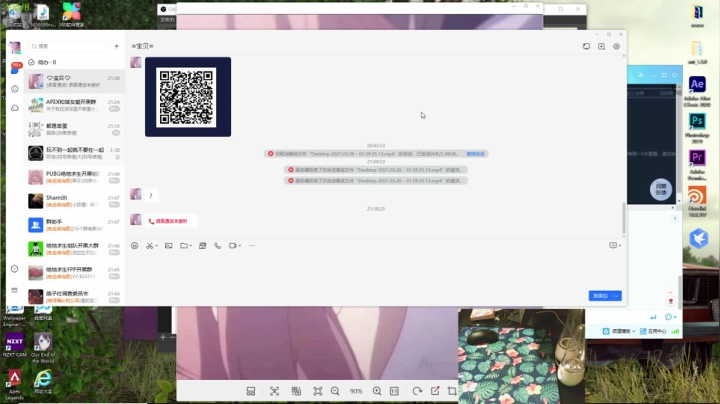Open NZXT CAM desktop shortcut
The image size is (720, 404).
[x=14, y=345]
